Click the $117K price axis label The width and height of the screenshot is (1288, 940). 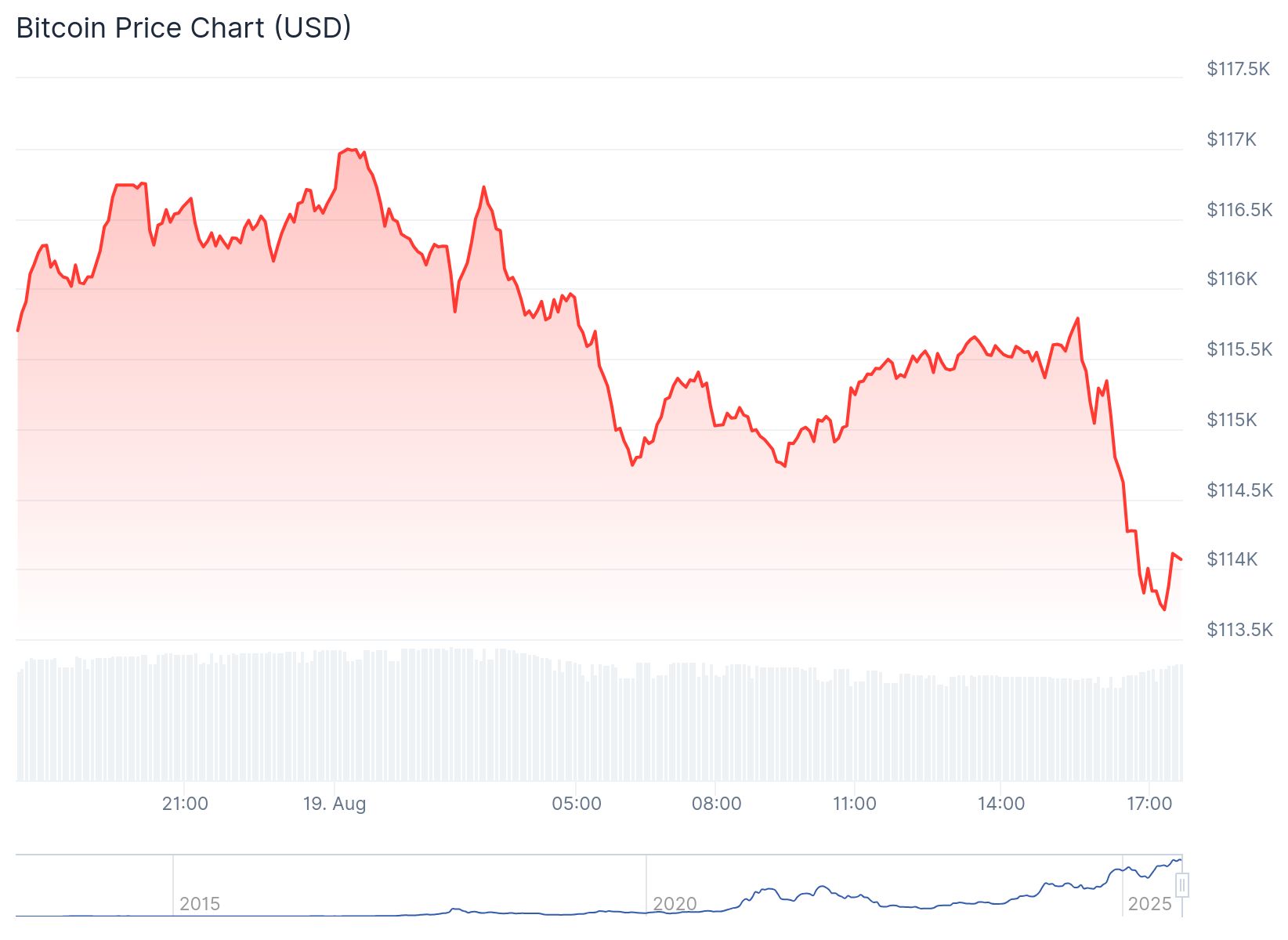1232,139
